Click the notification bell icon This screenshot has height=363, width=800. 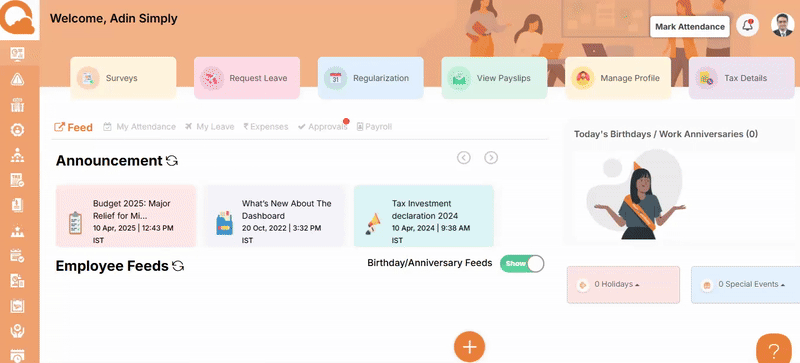(x=747, y=26)
